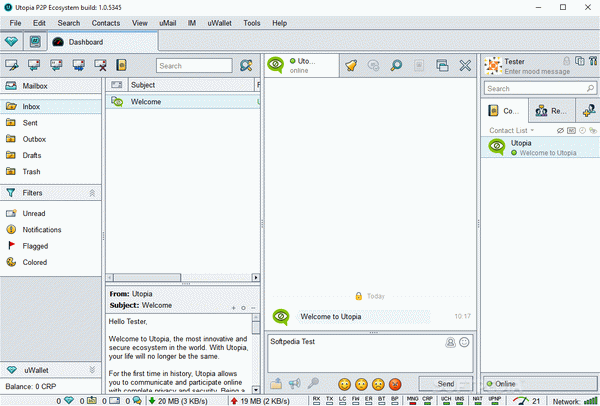Click the Enter mood message field

pos(537,72)
